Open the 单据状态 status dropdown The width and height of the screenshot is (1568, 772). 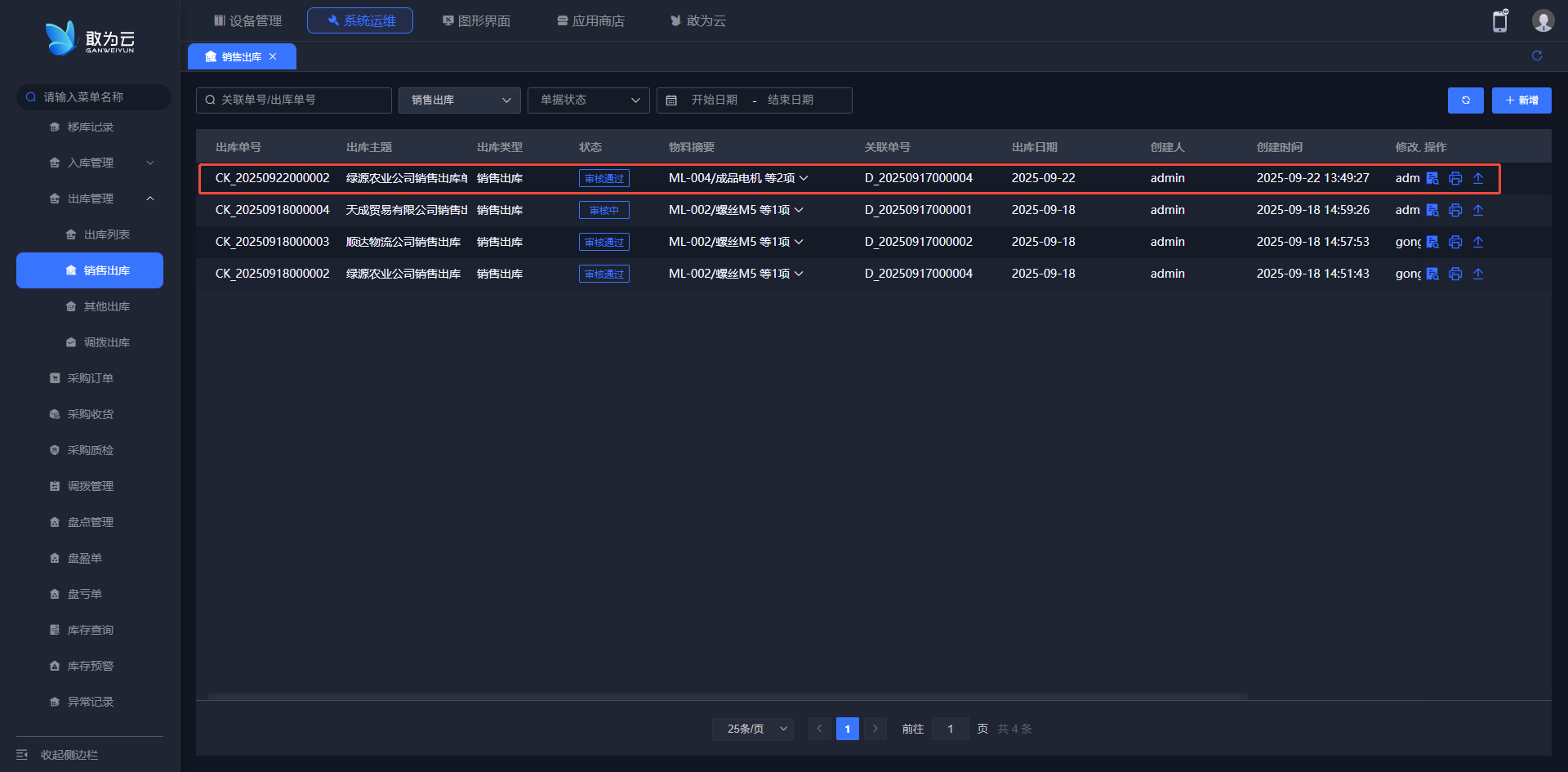point(588,100)
